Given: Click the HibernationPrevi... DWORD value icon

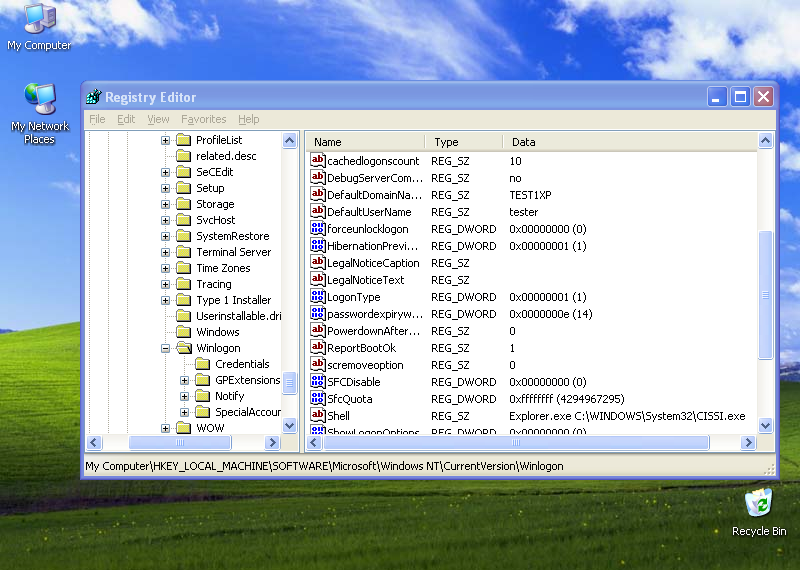Looking at the screenshot, I should tap(317, 245).
